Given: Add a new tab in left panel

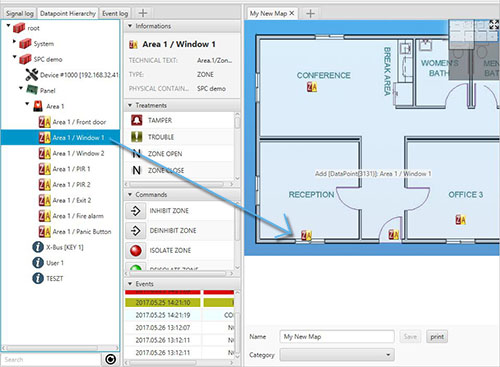Looking at the screenshot, I should click(143, 13).
